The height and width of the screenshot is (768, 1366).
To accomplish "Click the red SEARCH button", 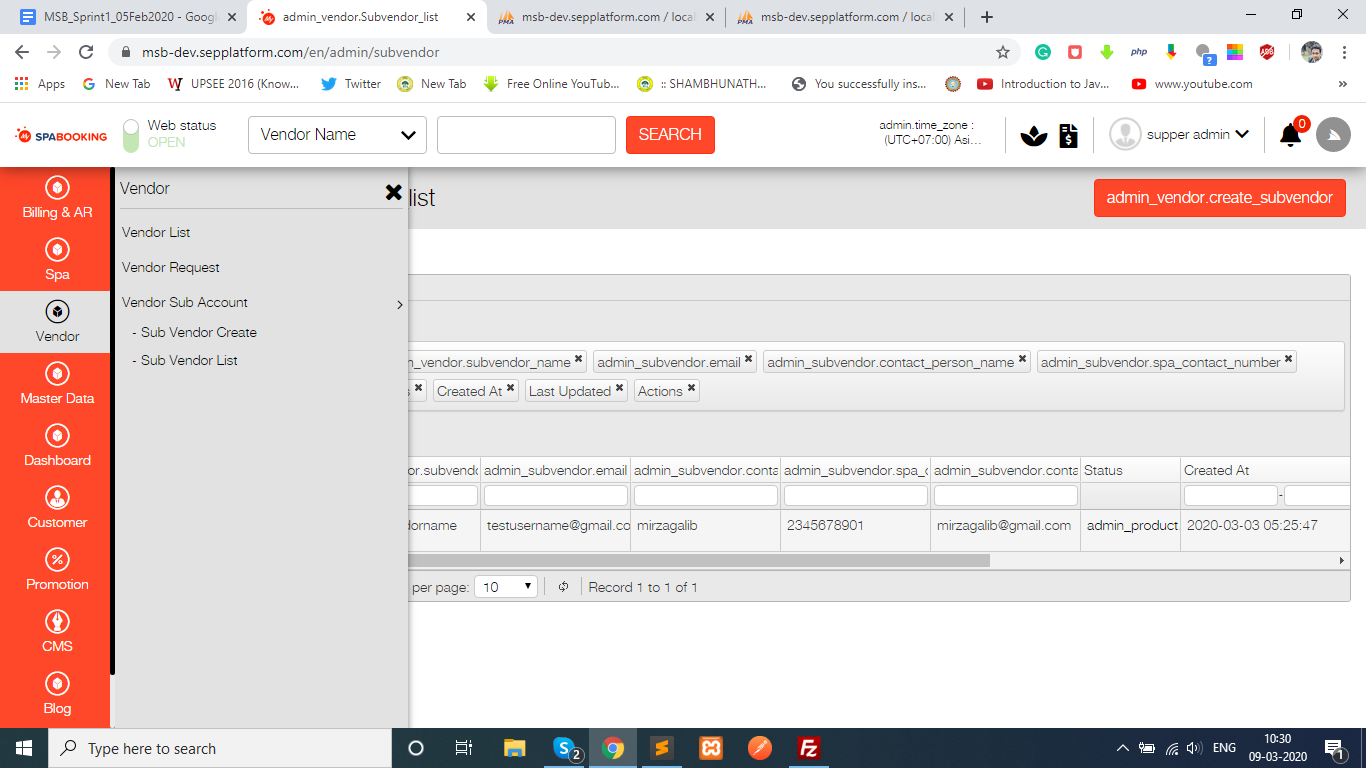I will click(x=670, y=135).
